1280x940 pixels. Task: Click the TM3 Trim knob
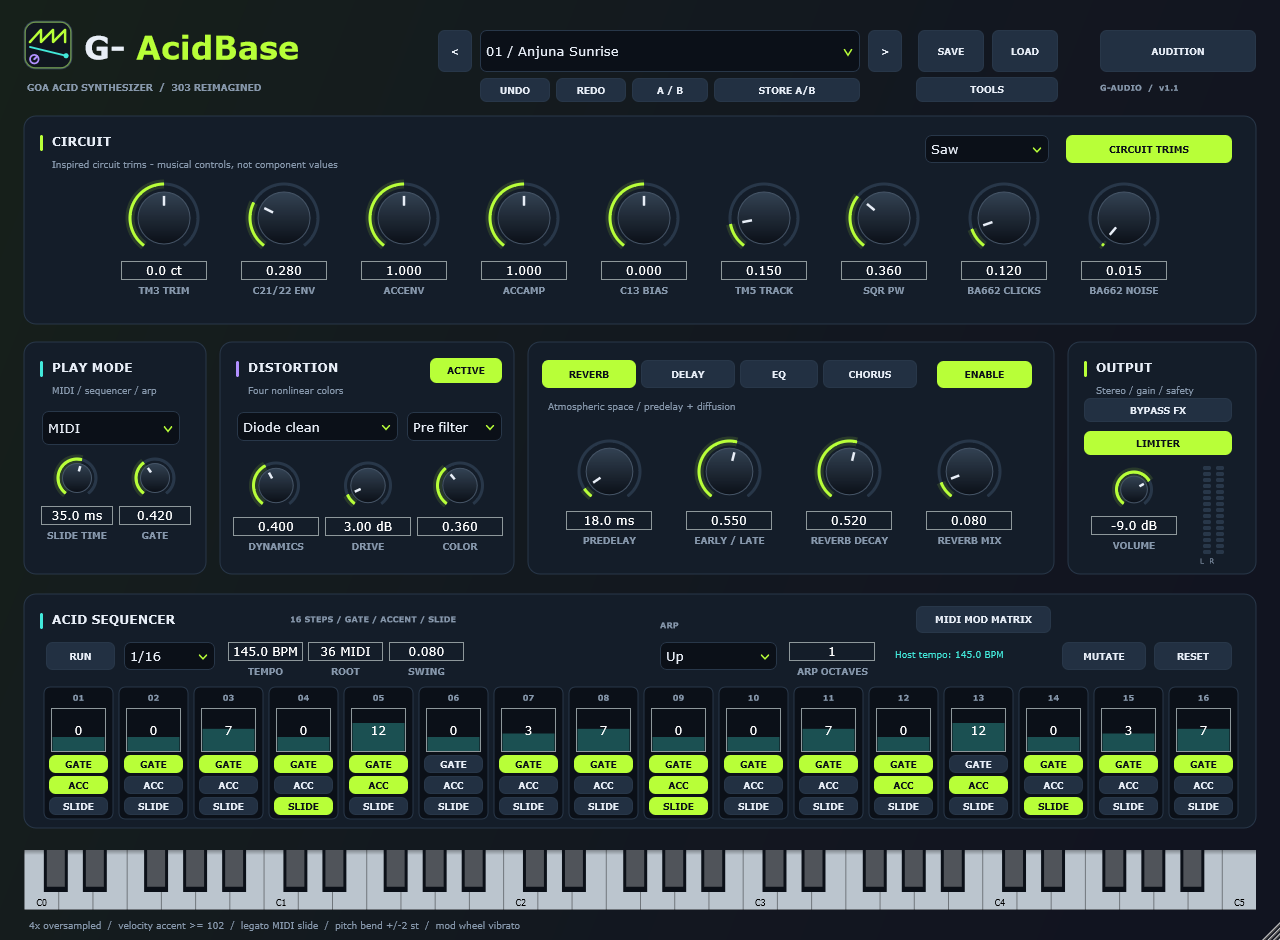pyautogui.click(x=164, y=217)
